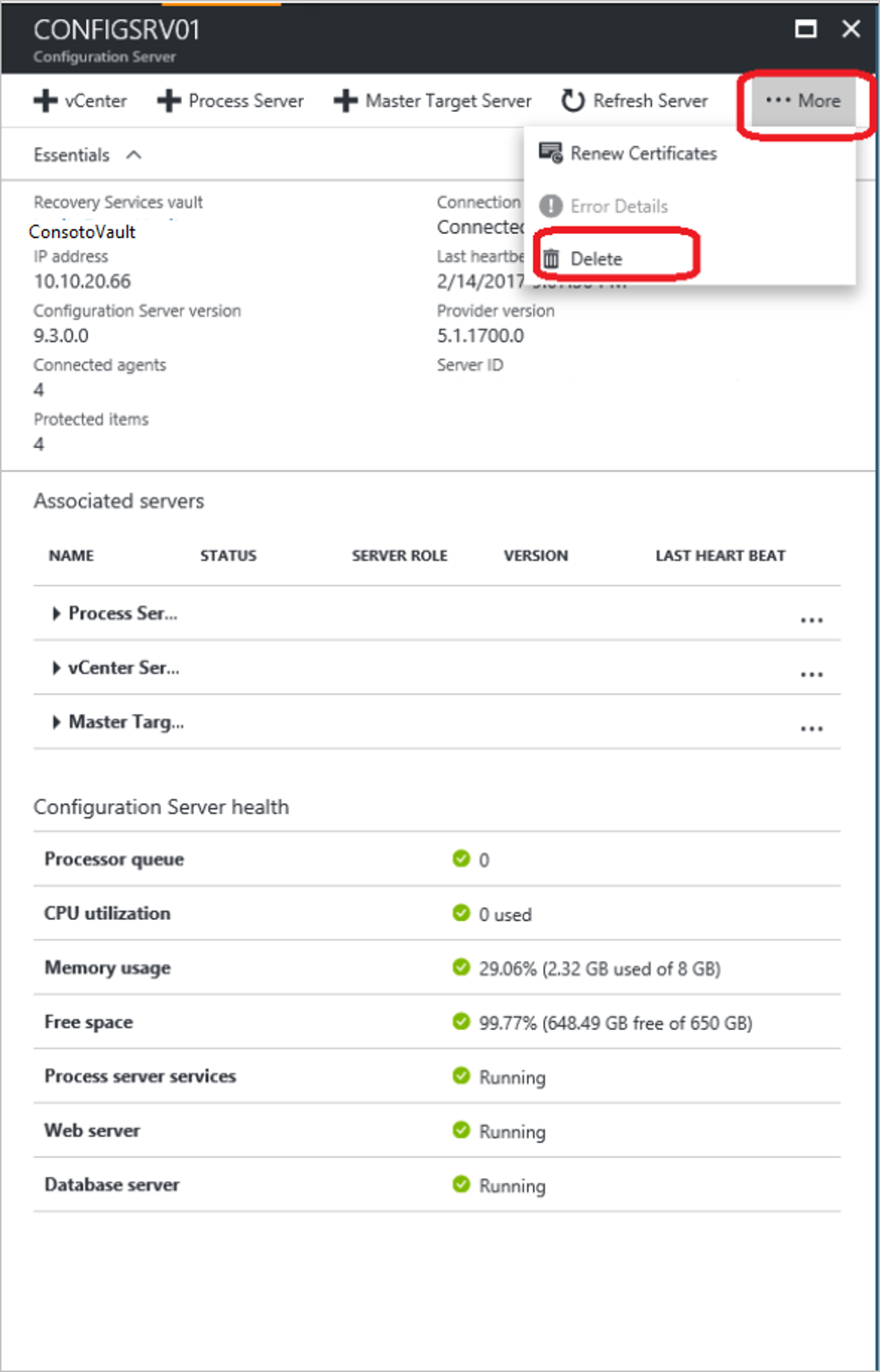Click the plus icon beside vCenter
The image size is (880, 1372).
(45, 101)
